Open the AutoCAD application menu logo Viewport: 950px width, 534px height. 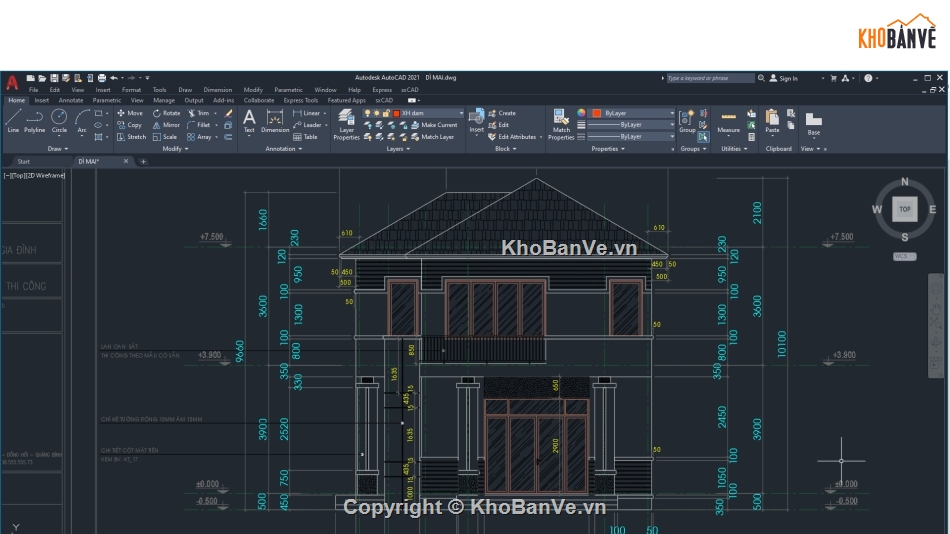[x=12, y=82]
